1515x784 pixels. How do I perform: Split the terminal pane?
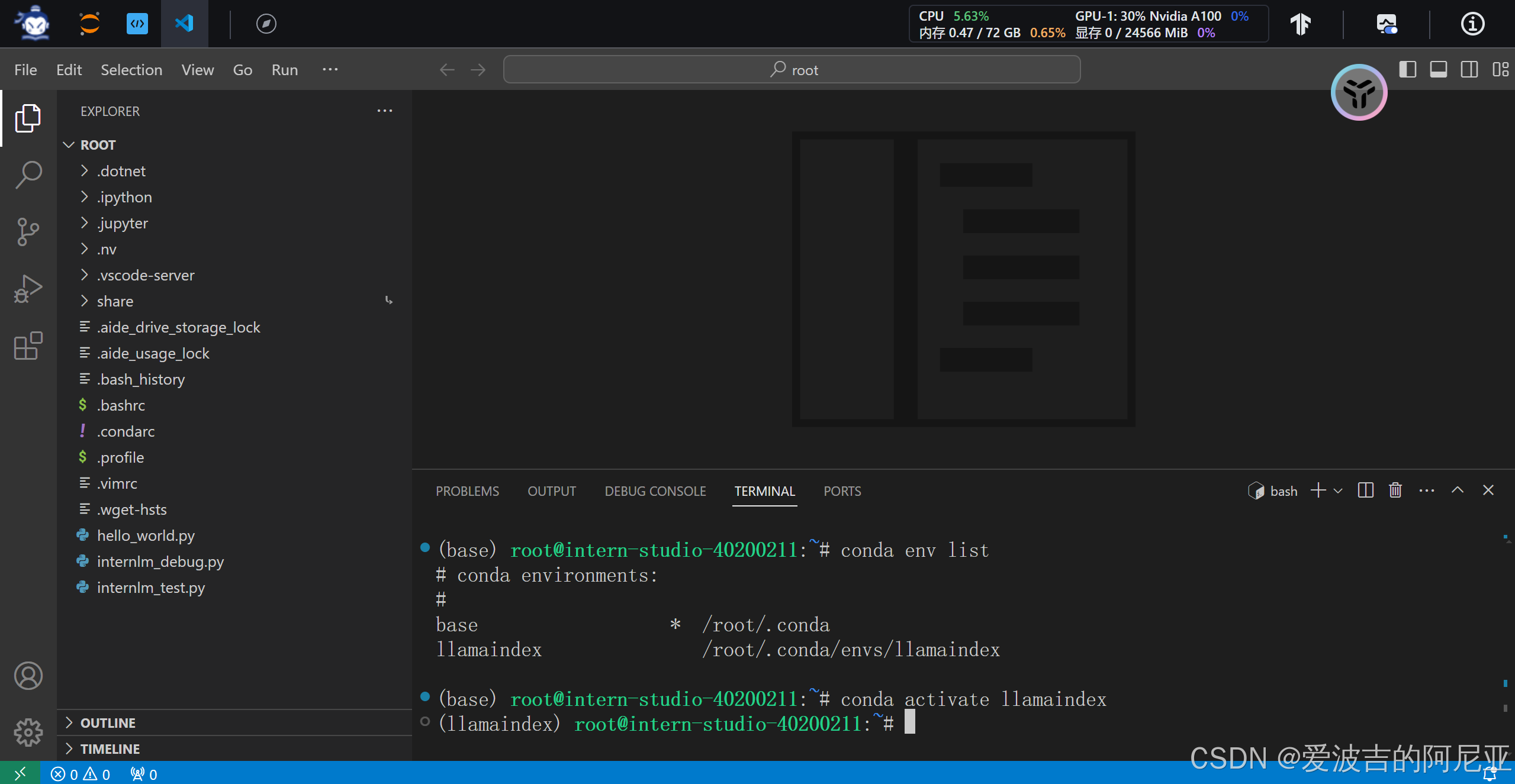(1365, 491)
